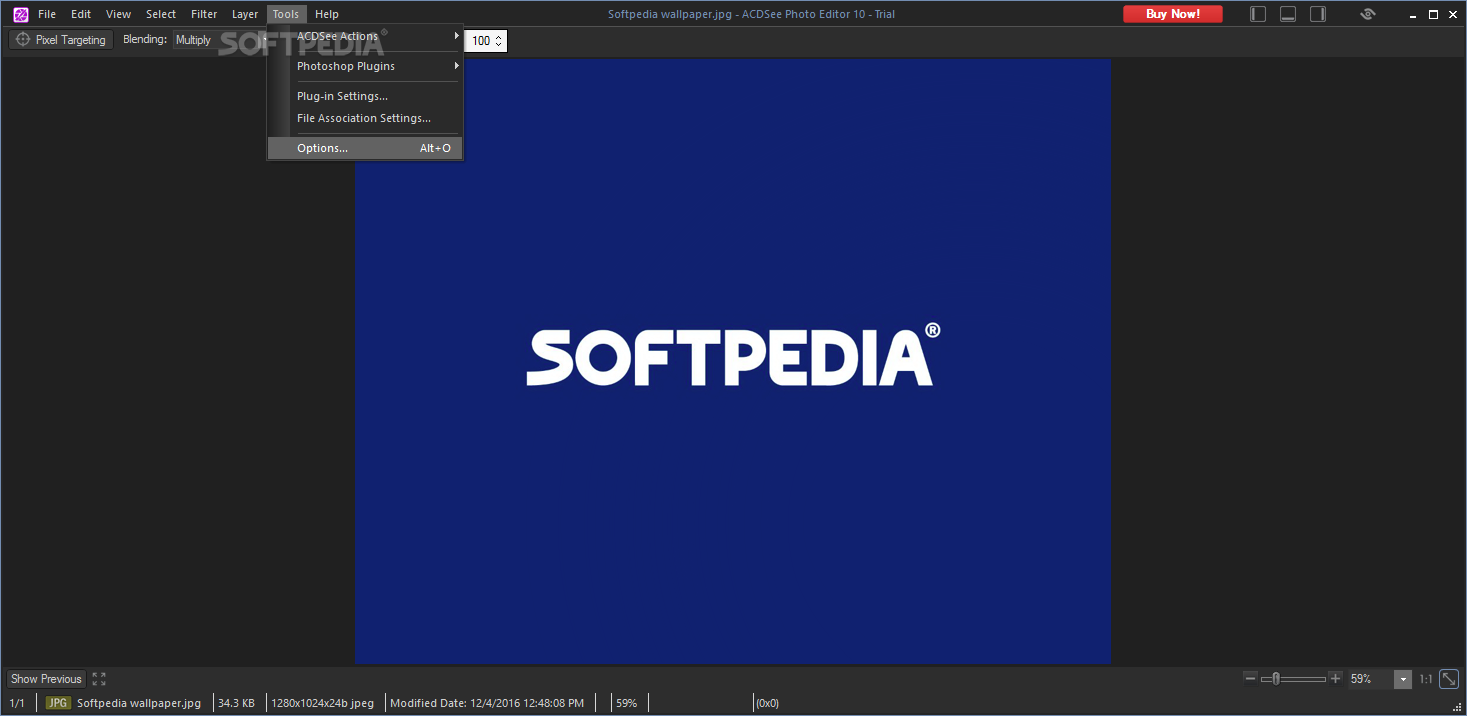Click the Modified Date status entry
Screen dimensions: 1467x716
[x=487, y=703]
